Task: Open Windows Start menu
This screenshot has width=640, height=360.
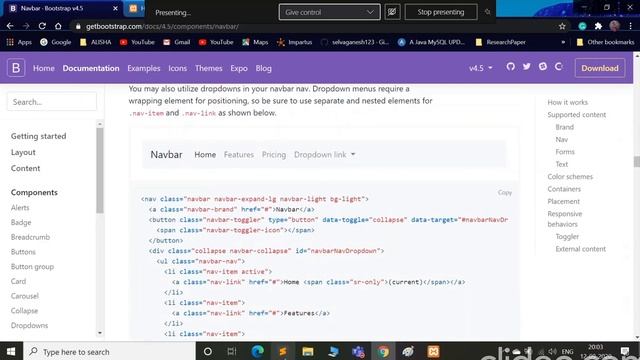Action: click(x=11, y=351)
